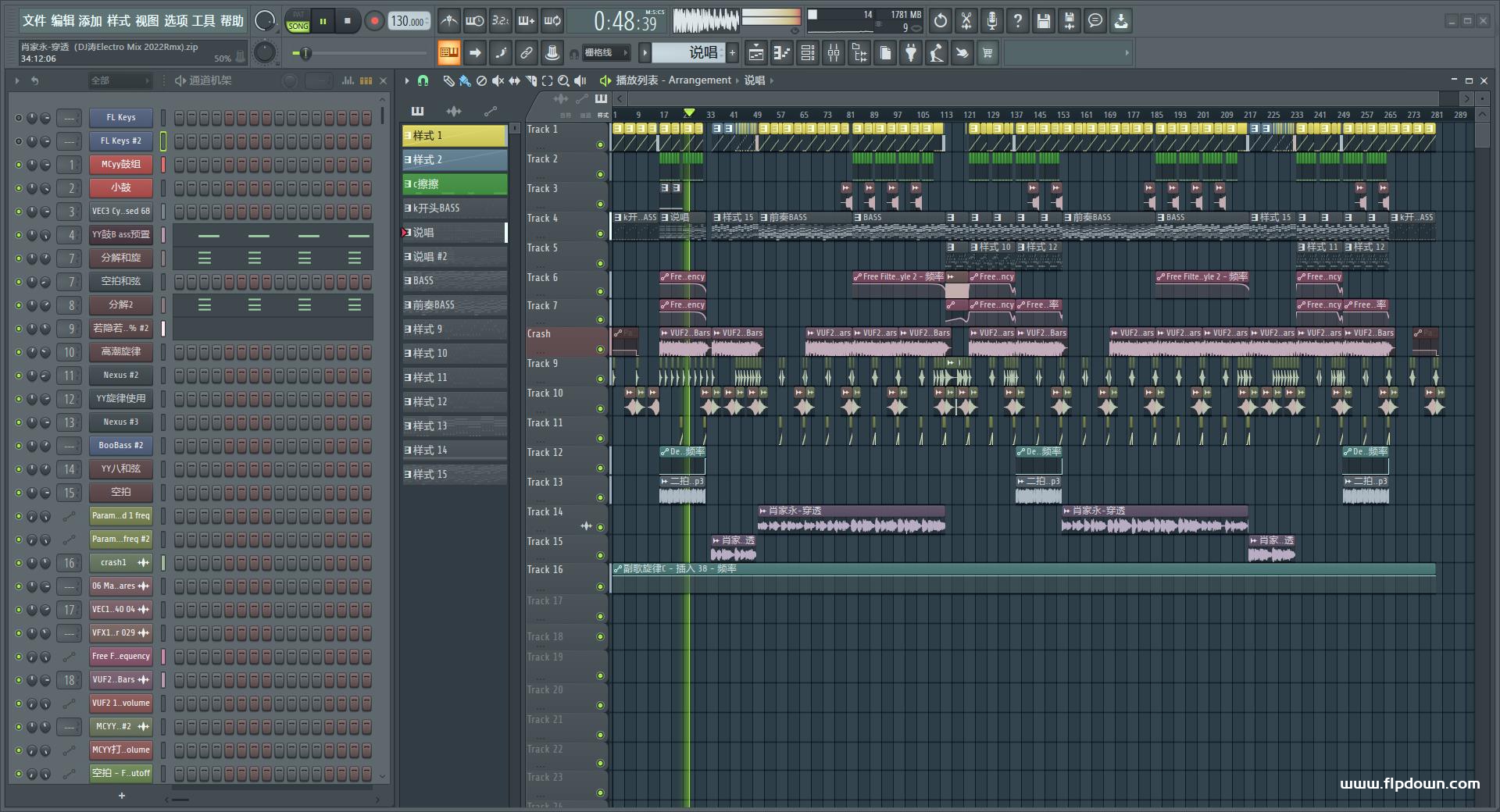Click the 130.000 tempo field
Image resolution: width=1500 pixels, height=812 pixels.
tap(409, 21)
